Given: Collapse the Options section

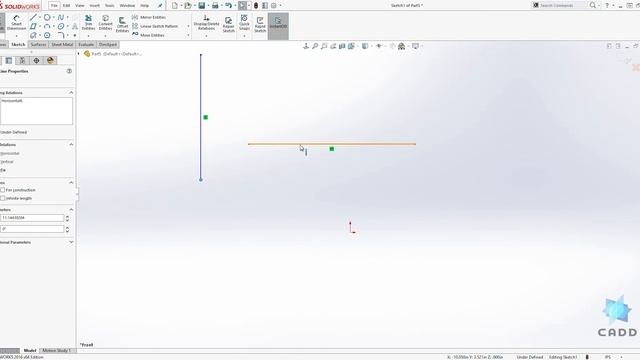Looking at the screenshot, I should point(71,182).
